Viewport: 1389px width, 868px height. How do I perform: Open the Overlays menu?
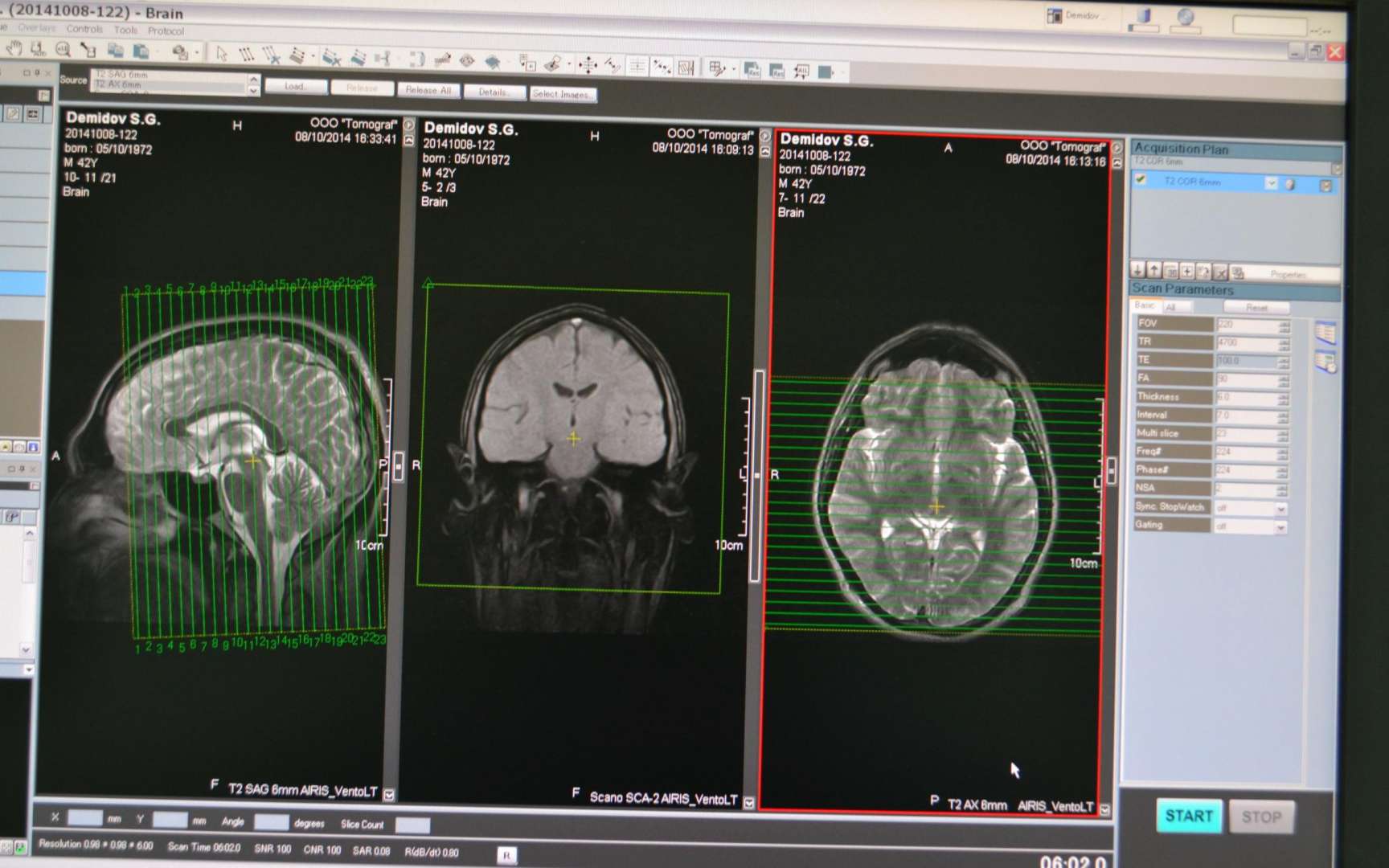click(37, 27)
